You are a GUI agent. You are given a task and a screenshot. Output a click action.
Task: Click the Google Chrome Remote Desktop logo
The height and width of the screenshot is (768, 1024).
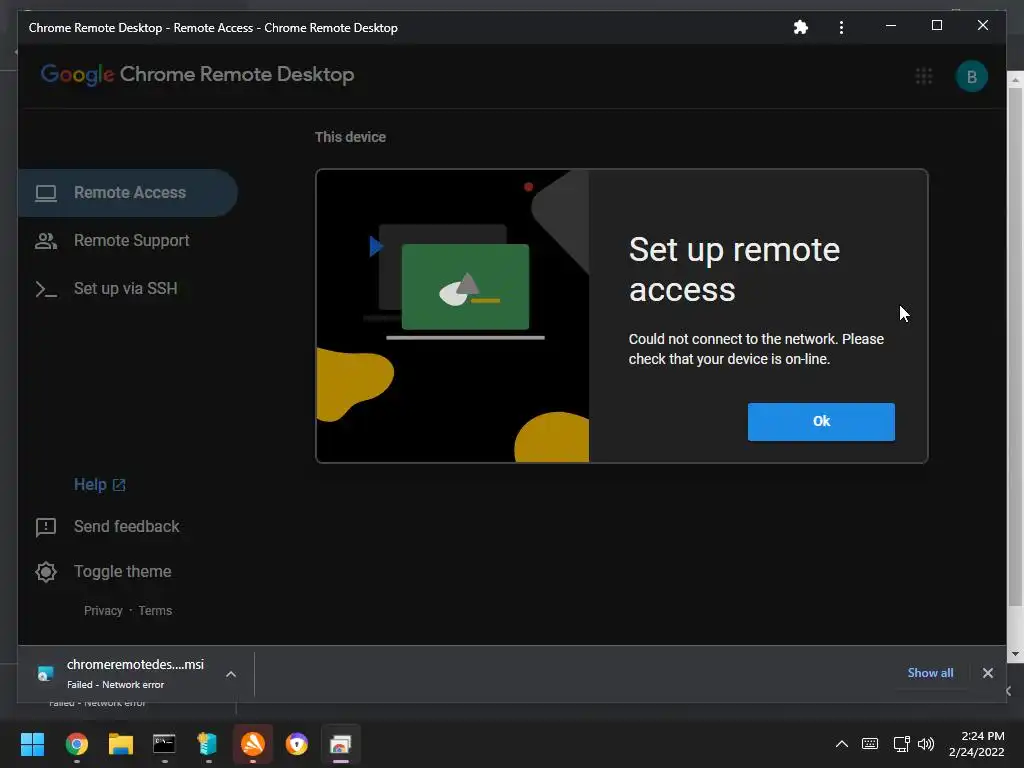(197, 74)
